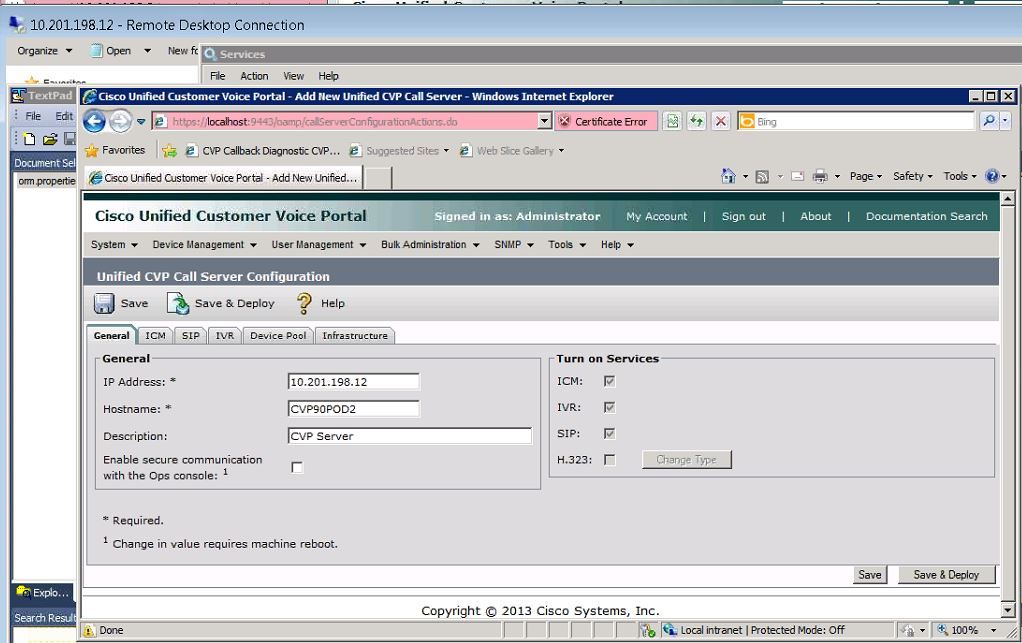The image size is (1022, 643).
Task: Enable secure communication with Ops console
Action: 297,466
